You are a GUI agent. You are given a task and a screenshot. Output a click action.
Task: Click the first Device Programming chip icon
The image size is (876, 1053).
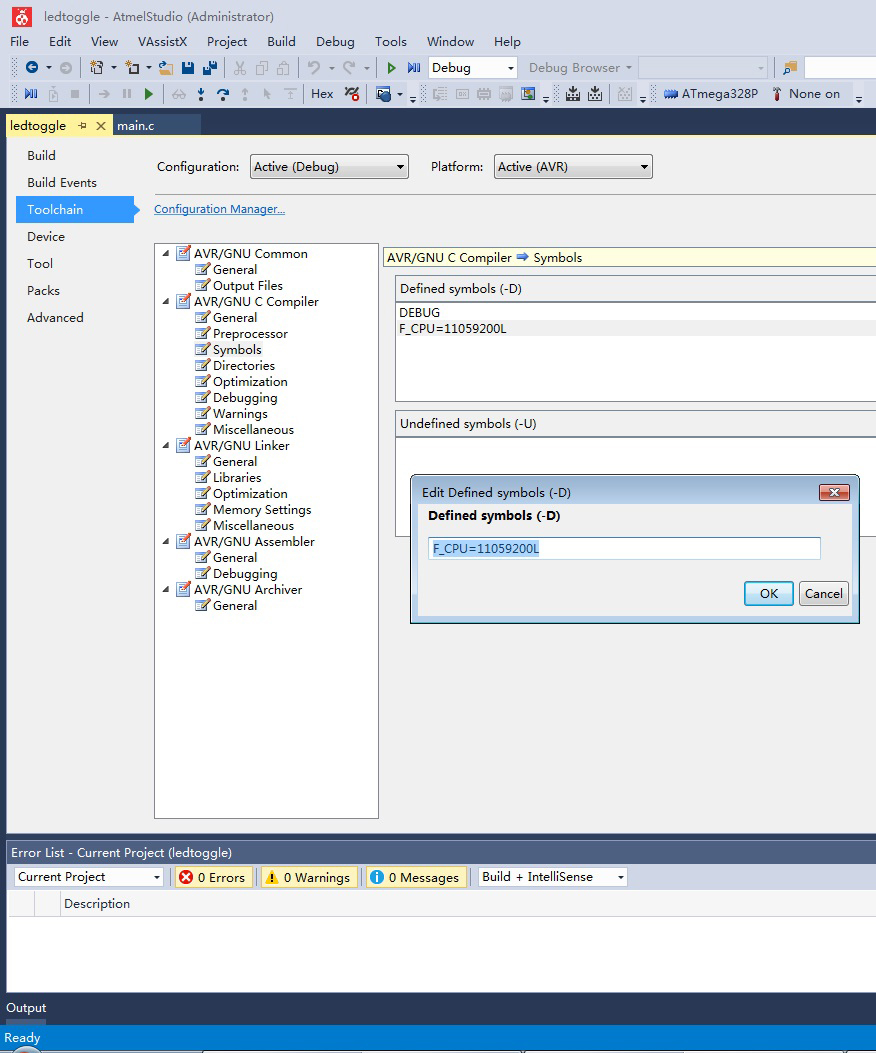573,94
